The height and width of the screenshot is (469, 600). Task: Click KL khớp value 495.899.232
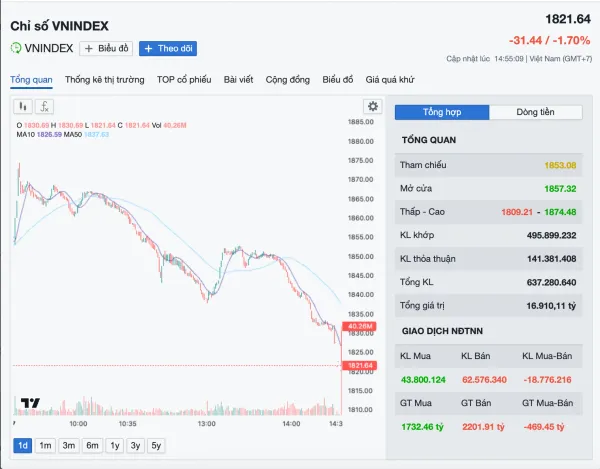tap(551, 235)
